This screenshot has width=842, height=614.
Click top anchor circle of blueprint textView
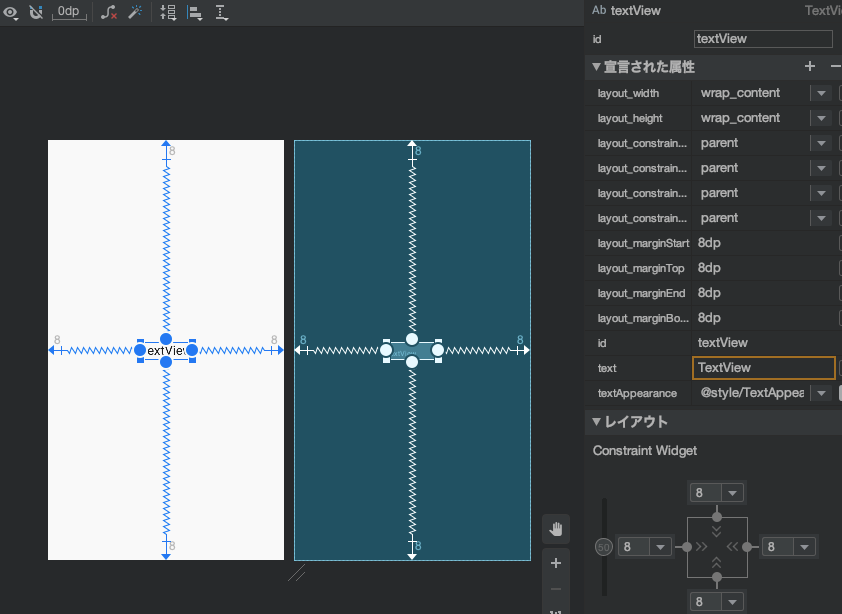412,339
